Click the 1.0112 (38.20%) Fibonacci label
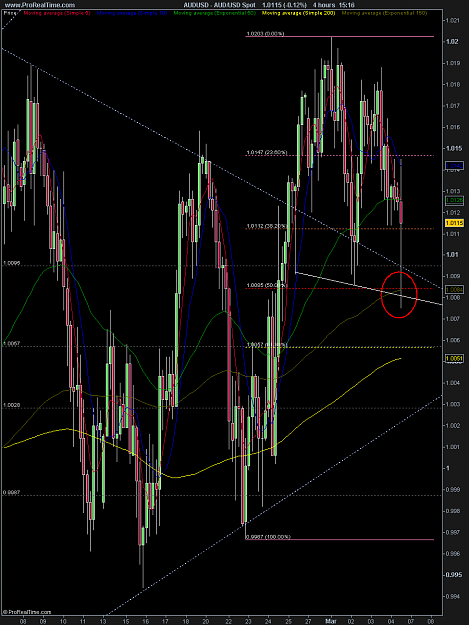The width and height of the screenshot is (469, 625). click(x=267, y=226)
